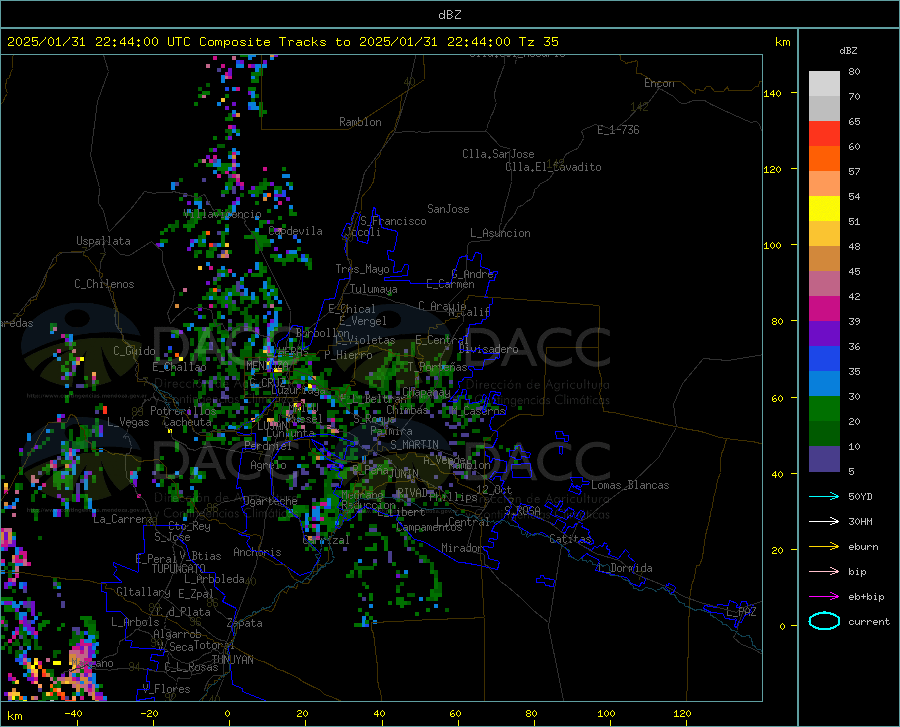Screen dimensions: 900x727
Task: Select the pink bip arrow legend symbol
Action: point(824,572)
